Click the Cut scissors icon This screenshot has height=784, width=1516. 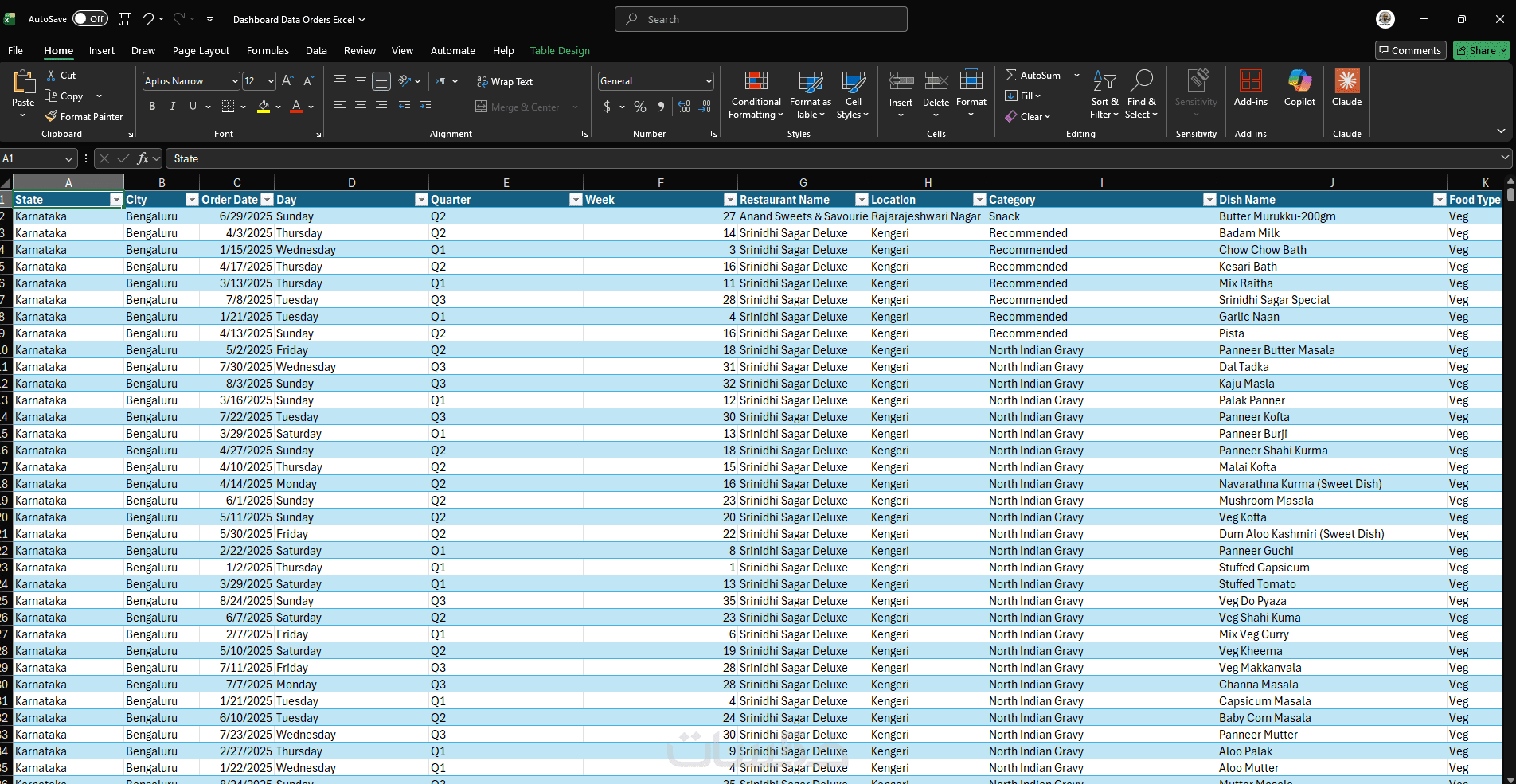pyautogui.click(x=52, y=75)
